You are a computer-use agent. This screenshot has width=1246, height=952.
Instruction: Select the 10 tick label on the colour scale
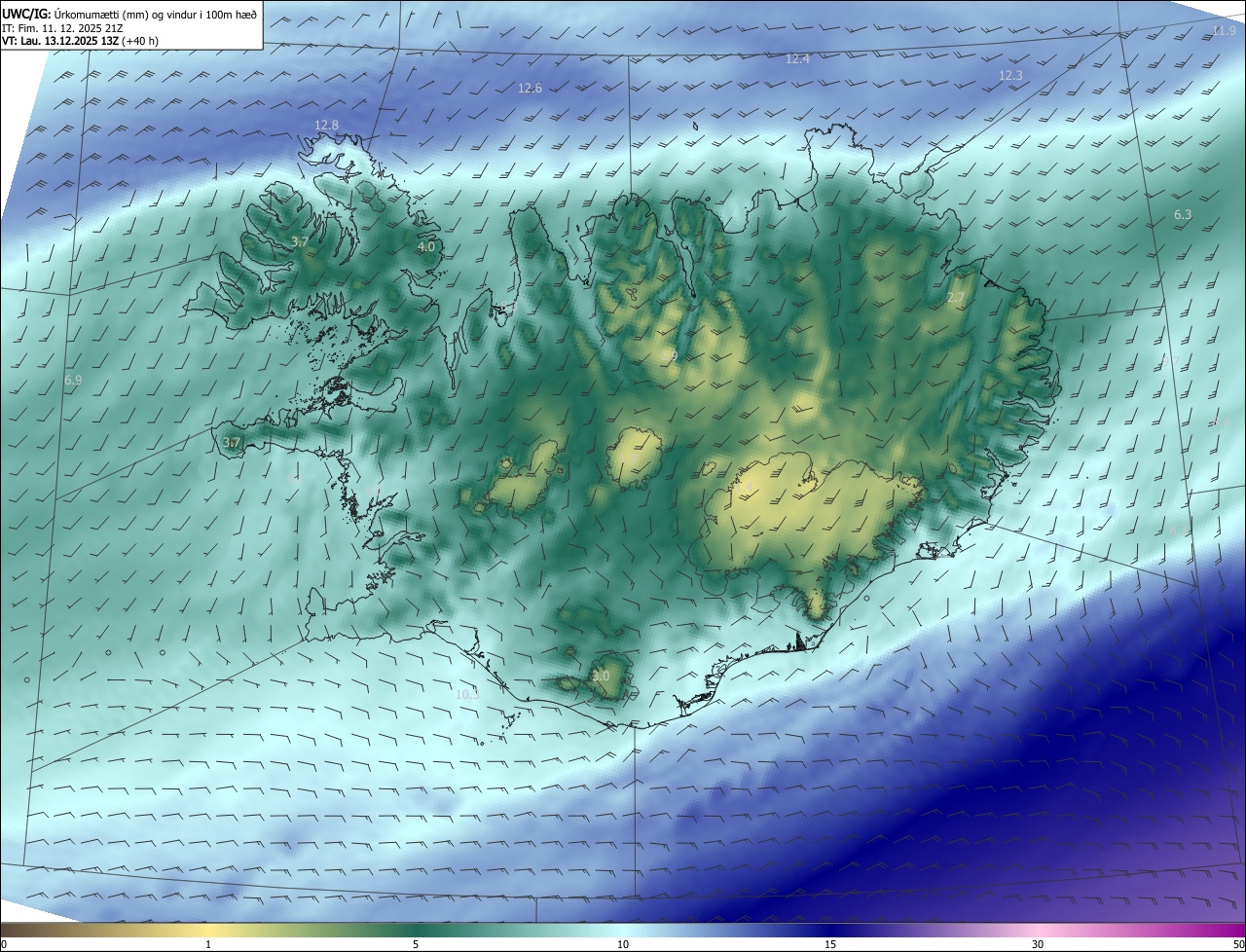pos(623,944)
